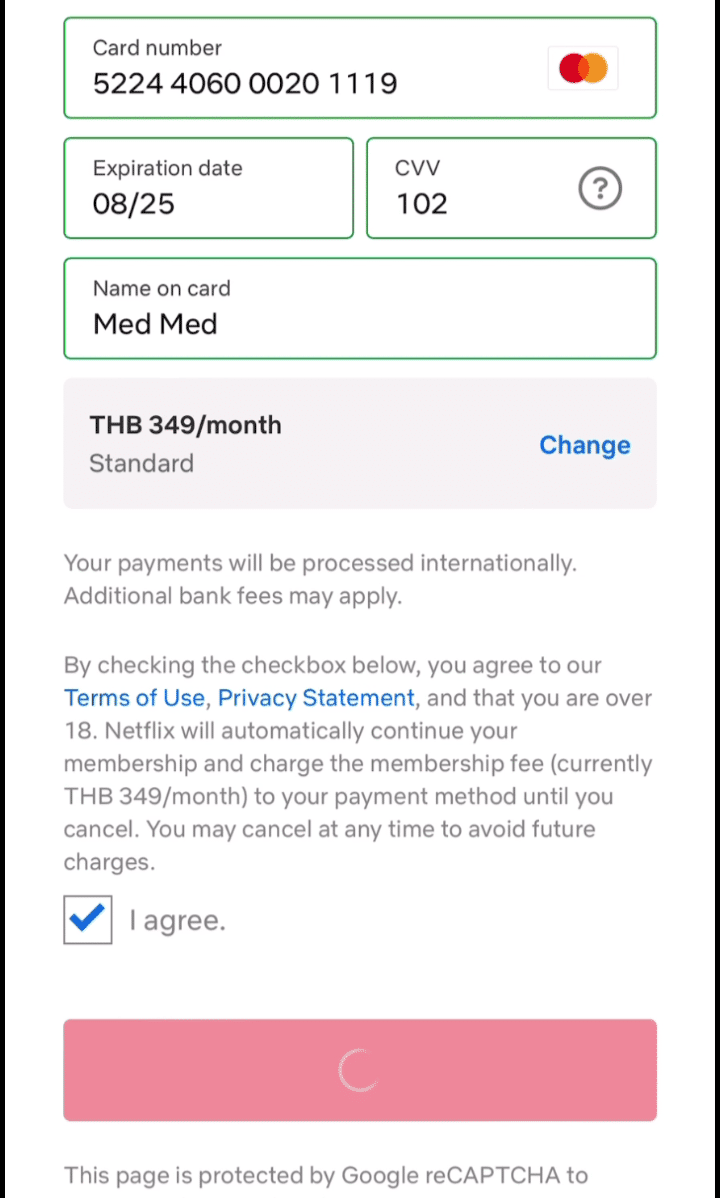720x1198 pixels.
Task: Click the CVV help question mark icon
Action: point(600,188)
